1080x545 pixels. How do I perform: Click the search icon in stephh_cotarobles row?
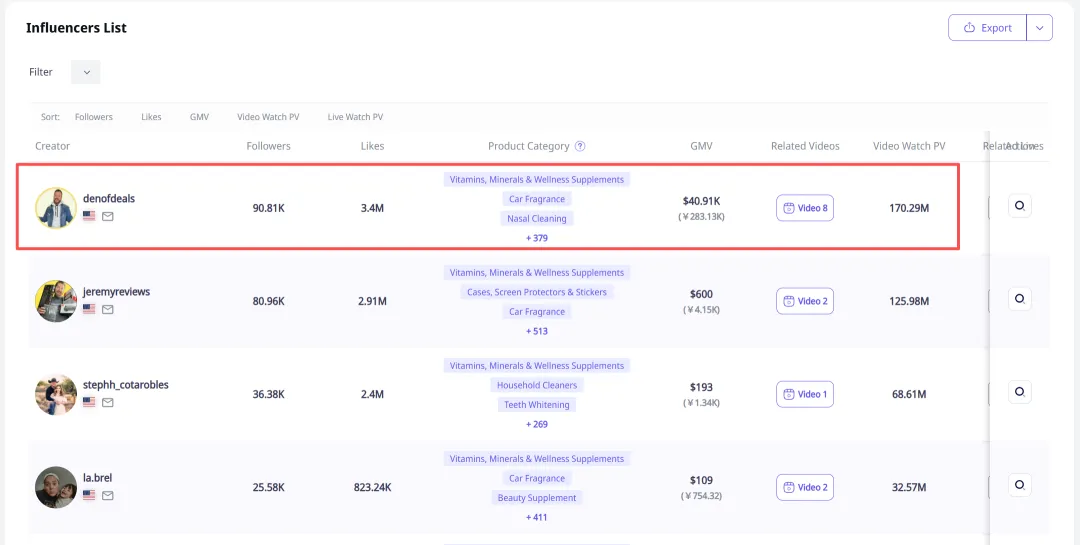click(1019, 392)
